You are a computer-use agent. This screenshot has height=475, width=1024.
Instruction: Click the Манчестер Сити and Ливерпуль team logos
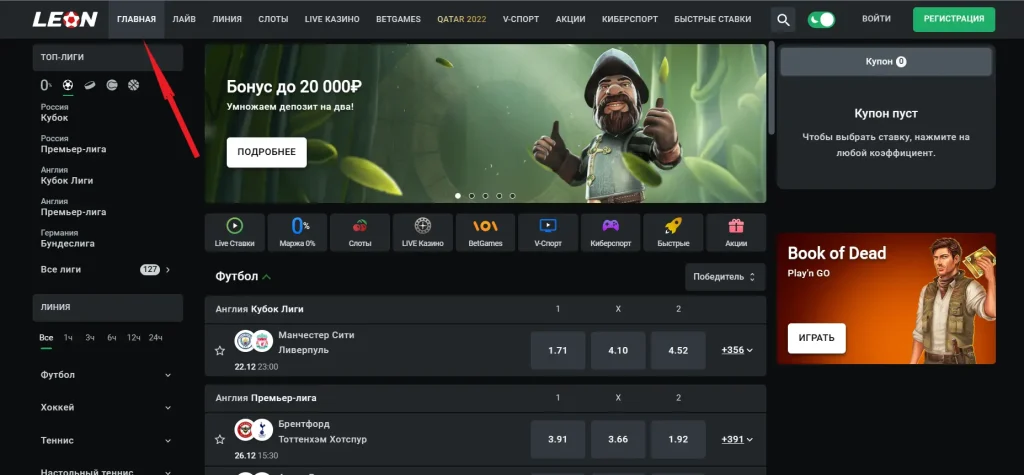point(253,341)
